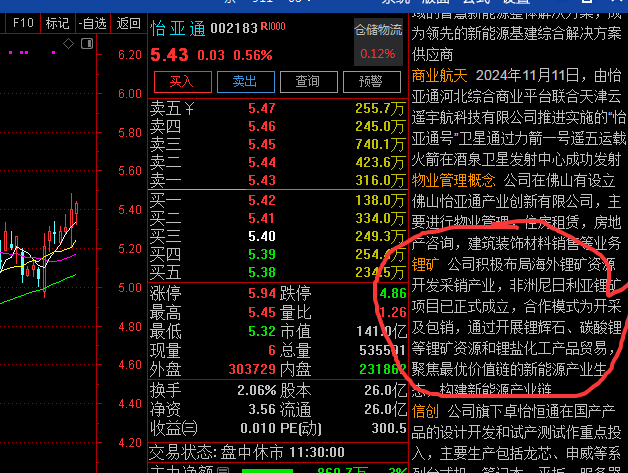
Task: Click the magenta marker dots above chart
Action: click(32, 52)
